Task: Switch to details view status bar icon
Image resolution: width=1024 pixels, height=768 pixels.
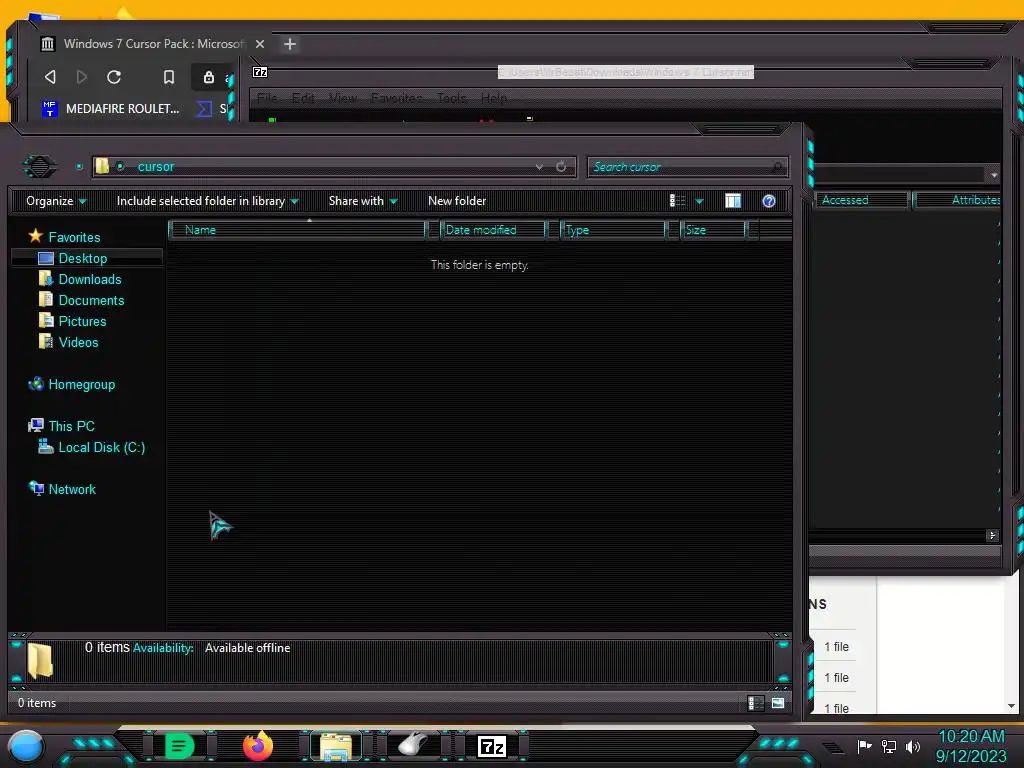Action: (x=756, y=703)
